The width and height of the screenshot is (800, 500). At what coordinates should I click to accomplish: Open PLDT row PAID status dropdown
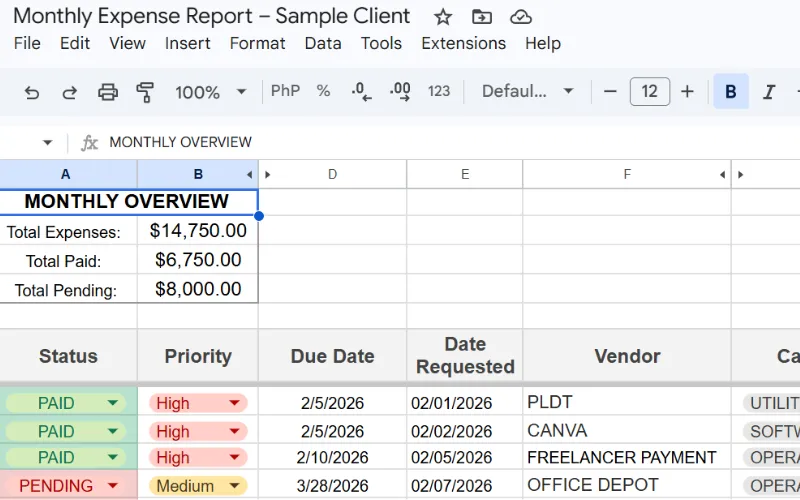[x=113, y=403]
